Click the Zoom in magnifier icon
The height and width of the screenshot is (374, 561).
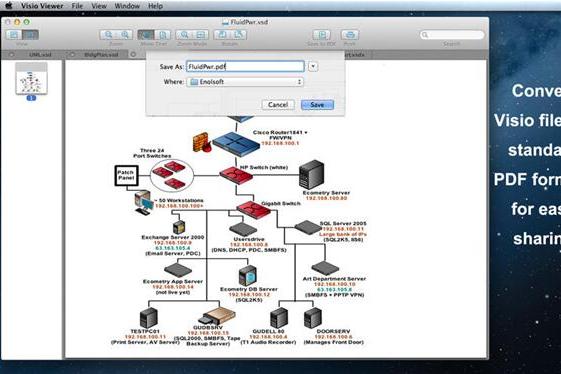pyautogui.click(x=125, y=35)
